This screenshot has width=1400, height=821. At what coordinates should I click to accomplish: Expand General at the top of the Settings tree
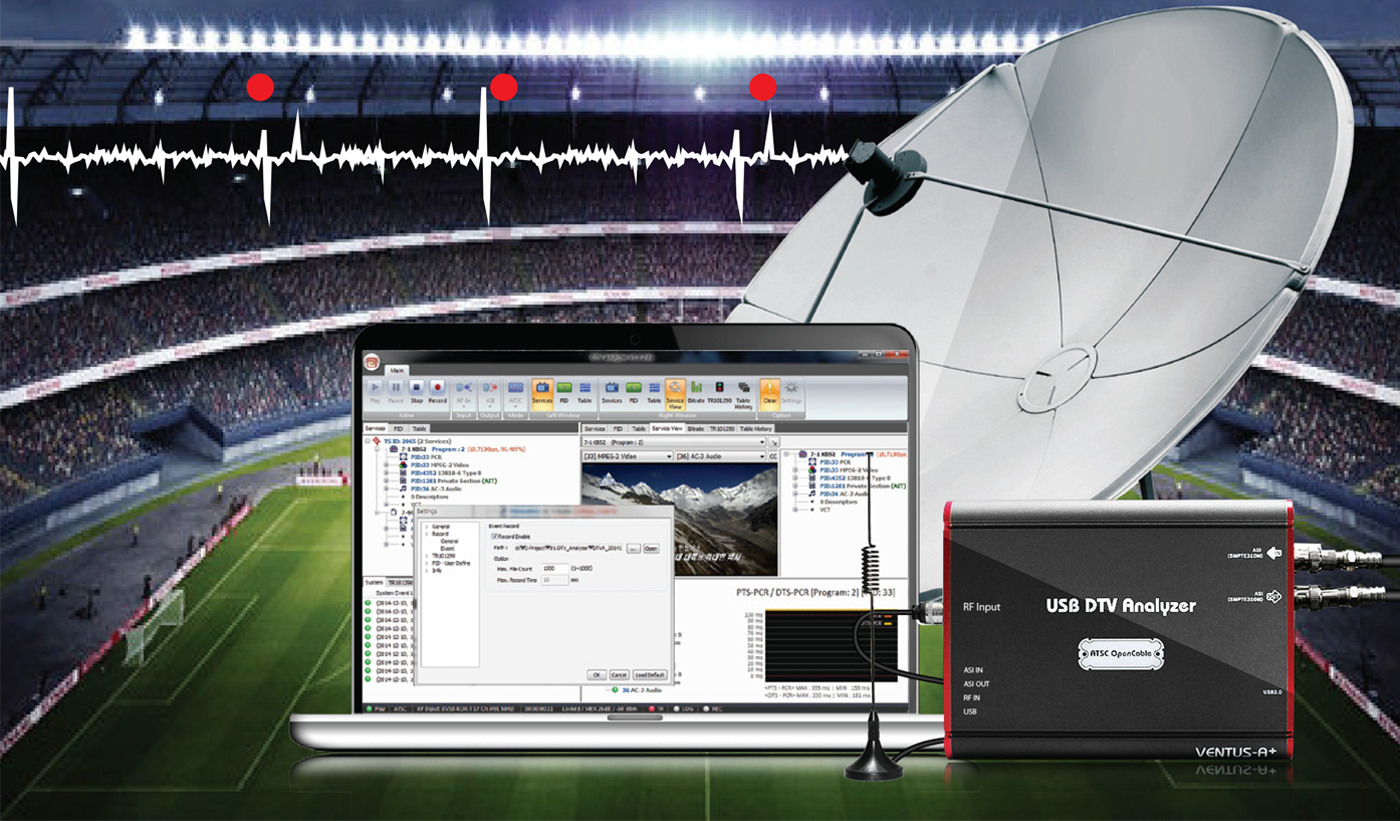click(427, 527)
